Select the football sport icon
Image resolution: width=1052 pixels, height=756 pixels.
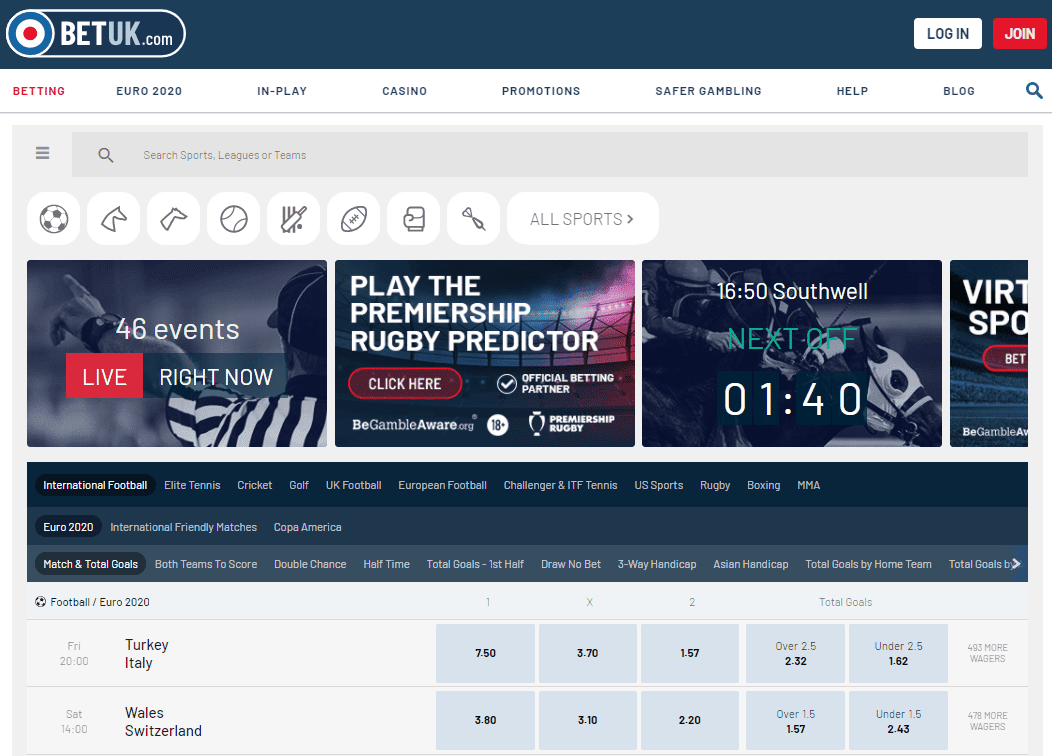(x=53, y=218)
